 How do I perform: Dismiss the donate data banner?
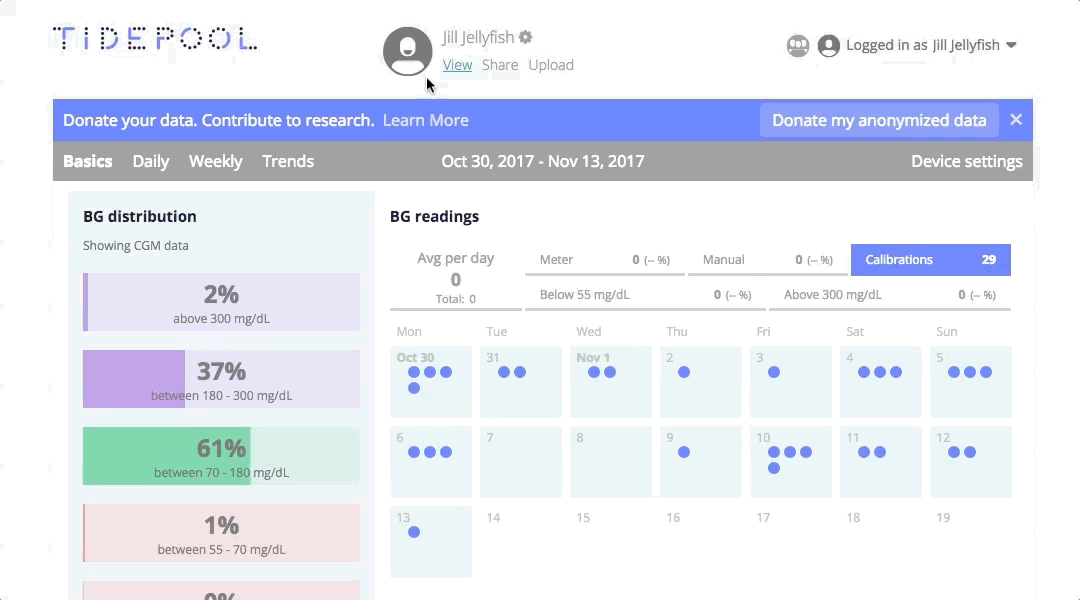(1016, 120)
